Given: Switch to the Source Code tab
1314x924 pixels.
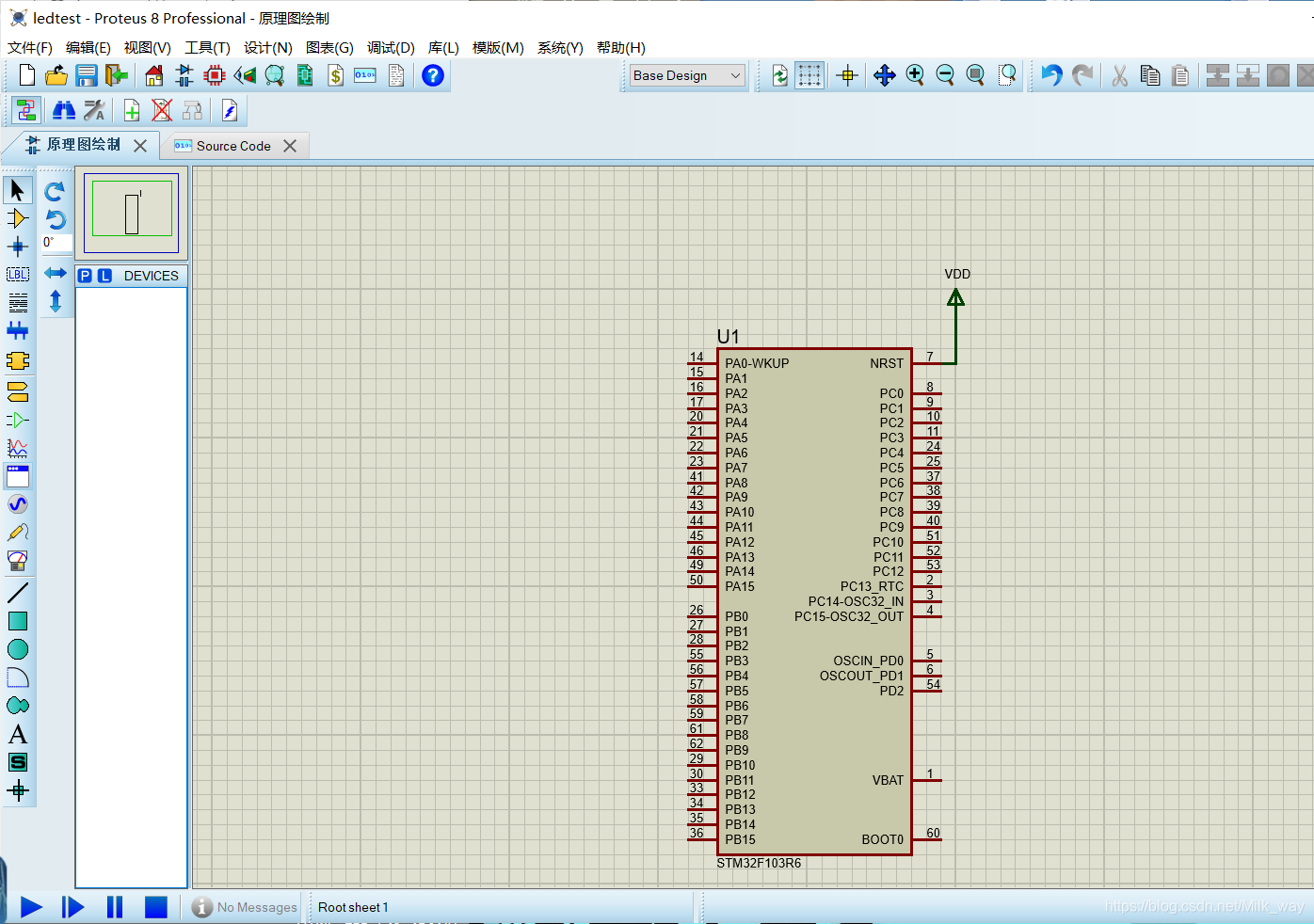Looking at the screenshot, I should [x=233, y=146].
